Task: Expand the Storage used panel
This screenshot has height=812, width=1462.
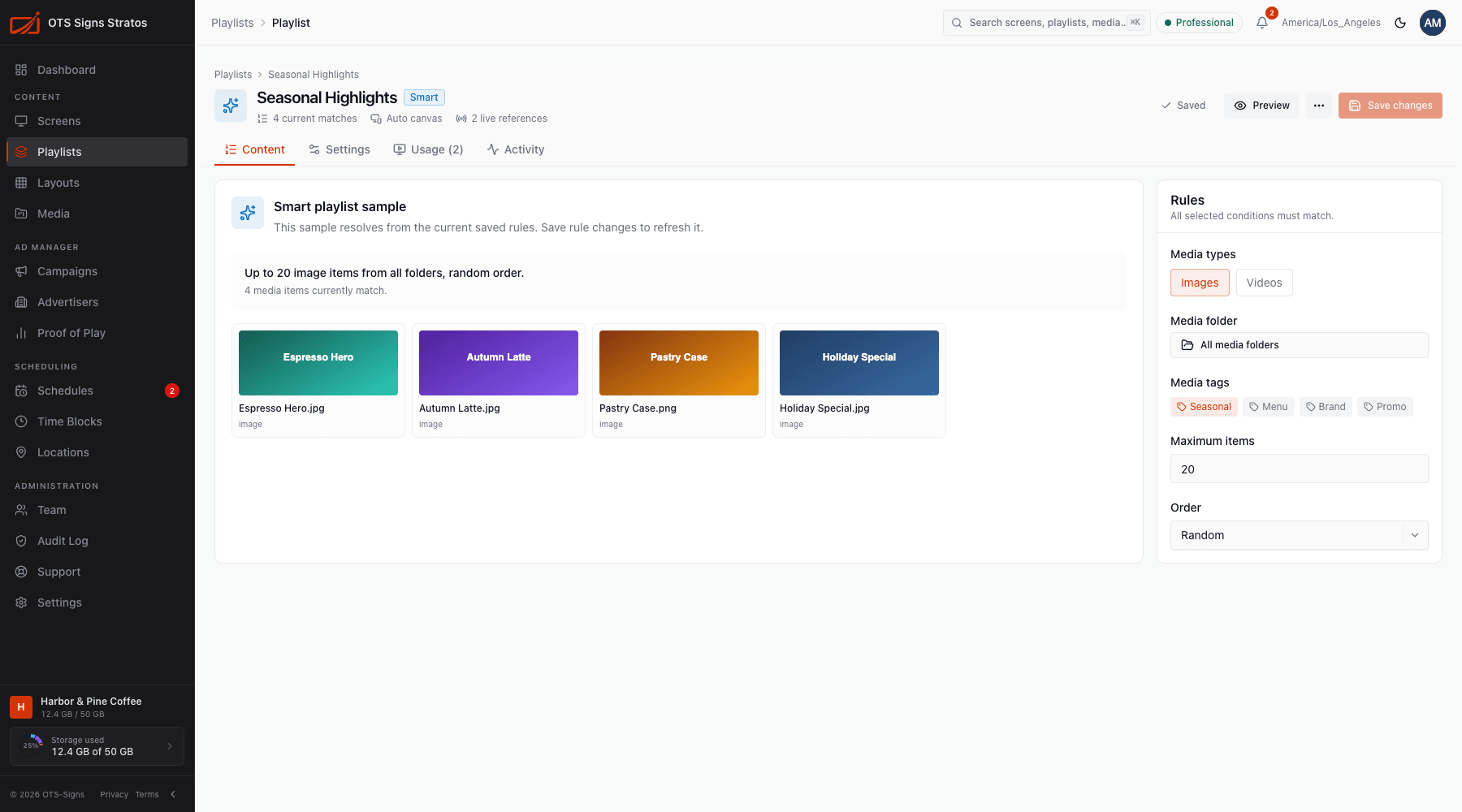Action: (97, 746)
